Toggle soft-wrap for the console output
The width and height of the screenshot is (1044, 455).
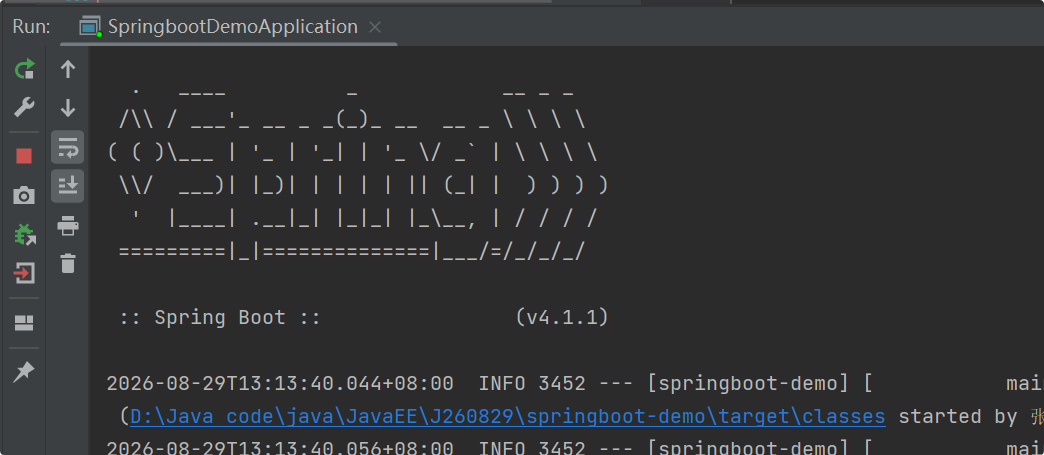(x=68, y=147)
